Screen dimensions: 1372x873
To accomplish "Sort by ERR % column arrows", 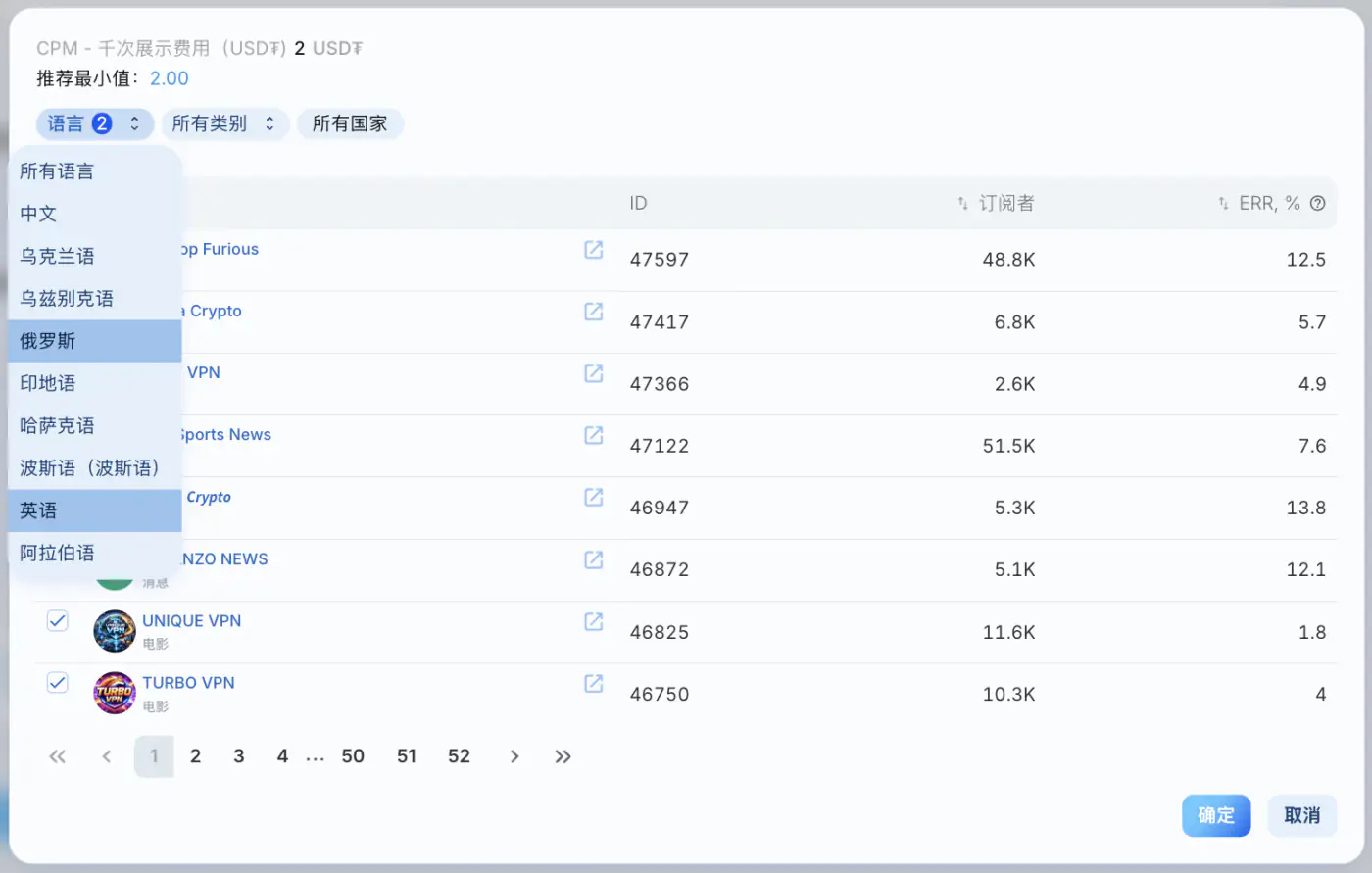I will [x=1223, y=203].
